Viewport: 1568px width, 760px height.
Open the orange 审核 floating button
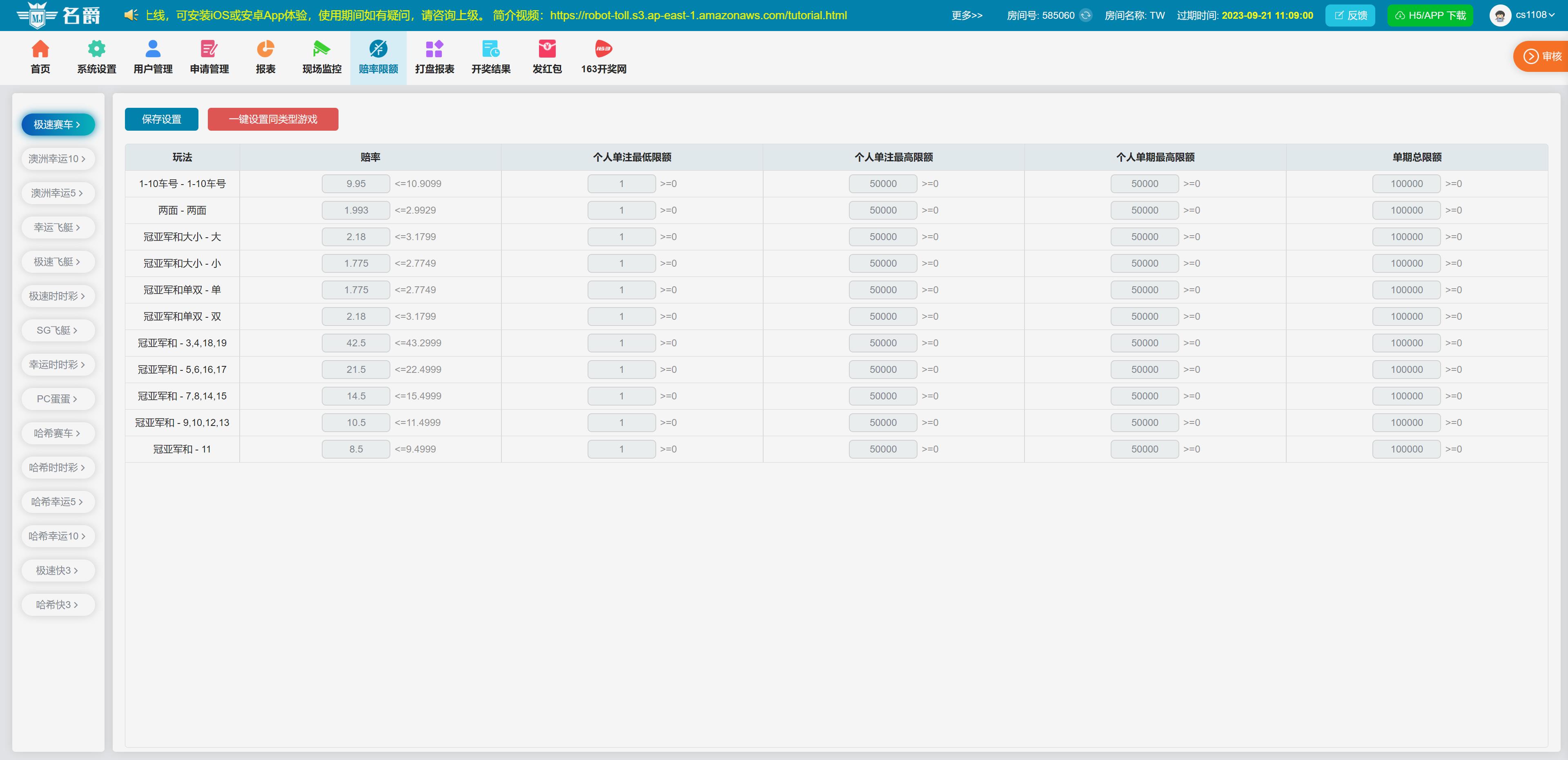(1542, 57)
